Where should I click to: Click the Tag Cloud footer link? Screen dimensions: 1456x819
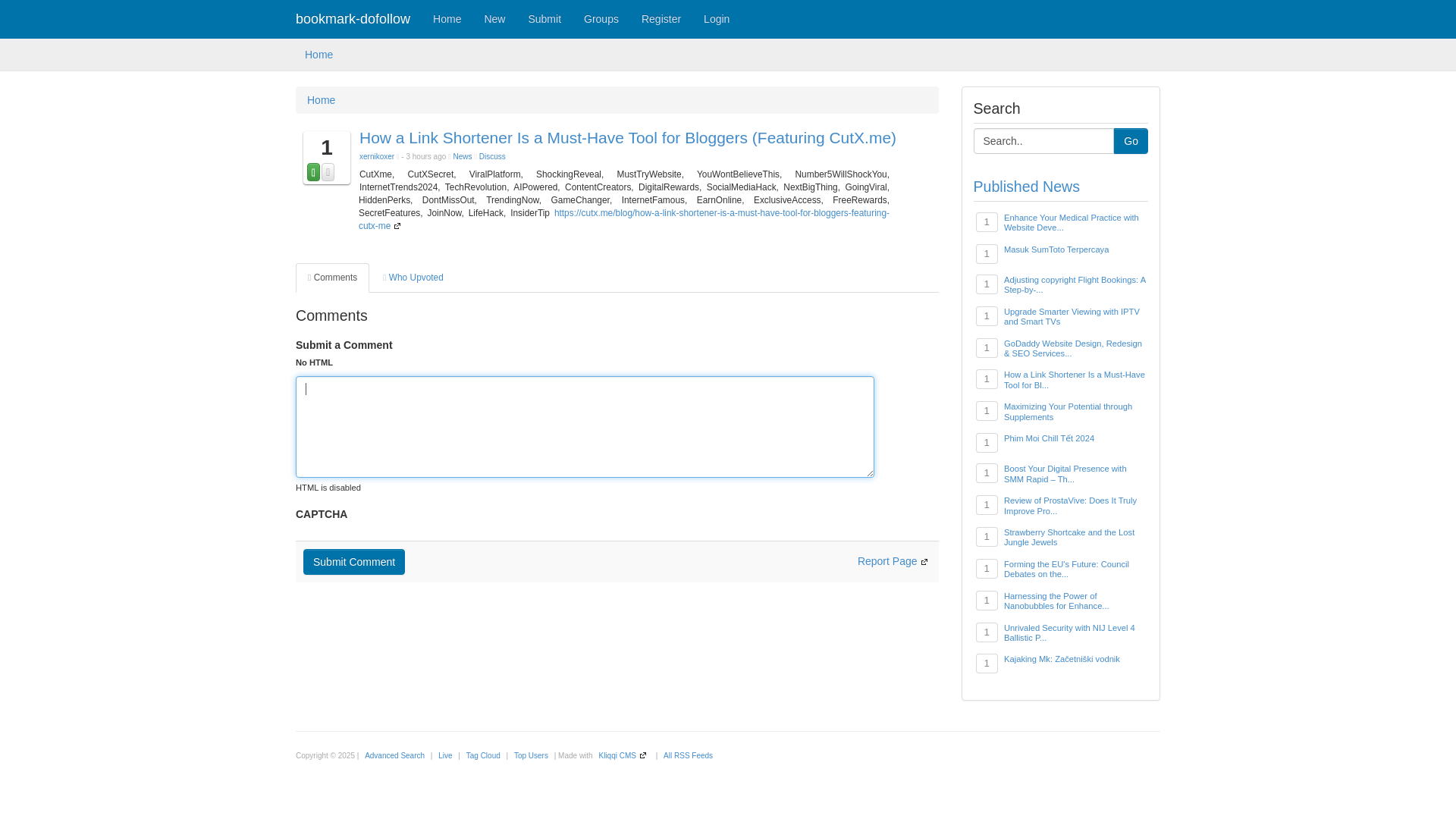tap(483, 756)
